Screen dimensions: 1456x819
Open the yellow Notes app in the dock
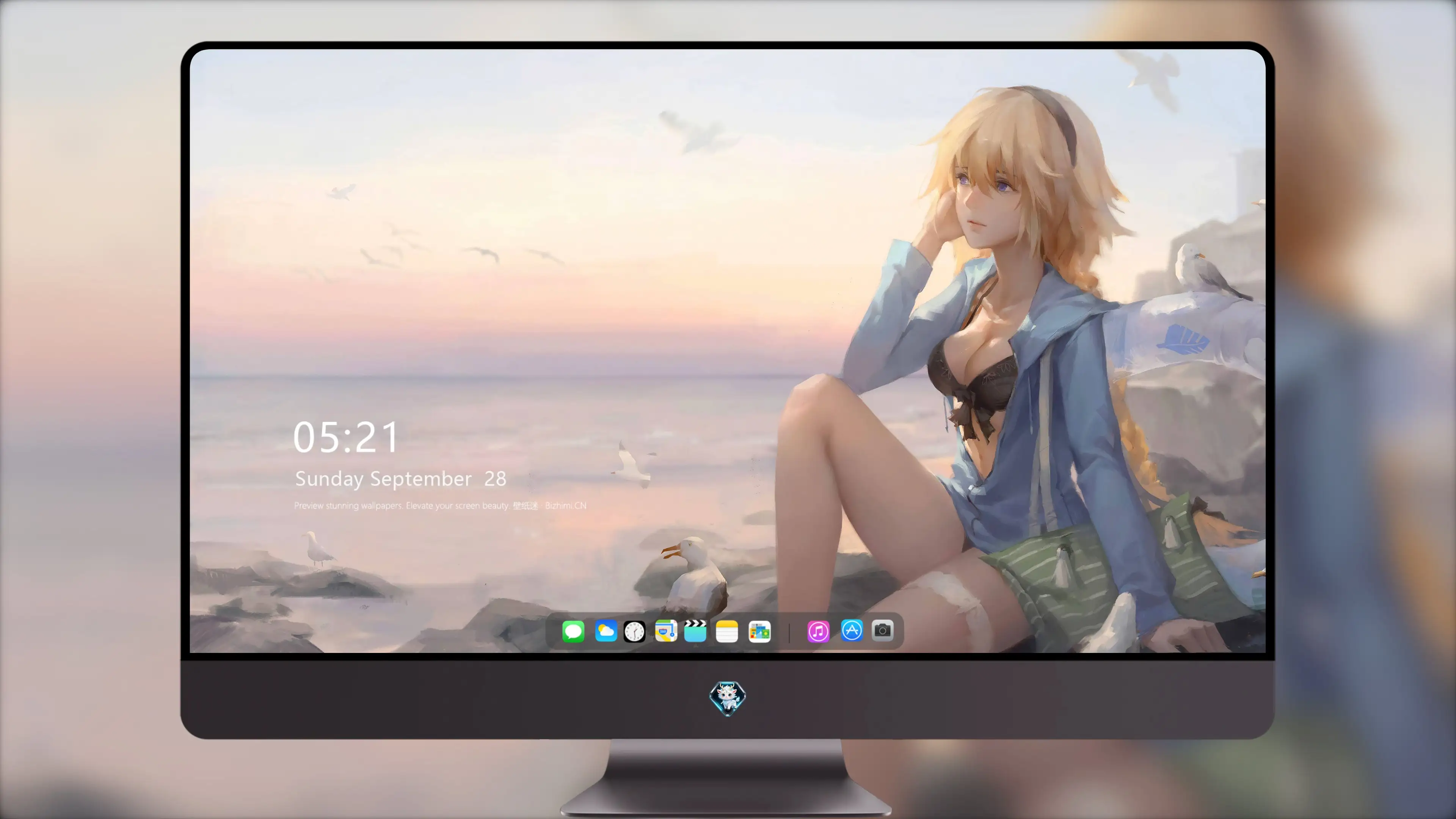[727, 631]
